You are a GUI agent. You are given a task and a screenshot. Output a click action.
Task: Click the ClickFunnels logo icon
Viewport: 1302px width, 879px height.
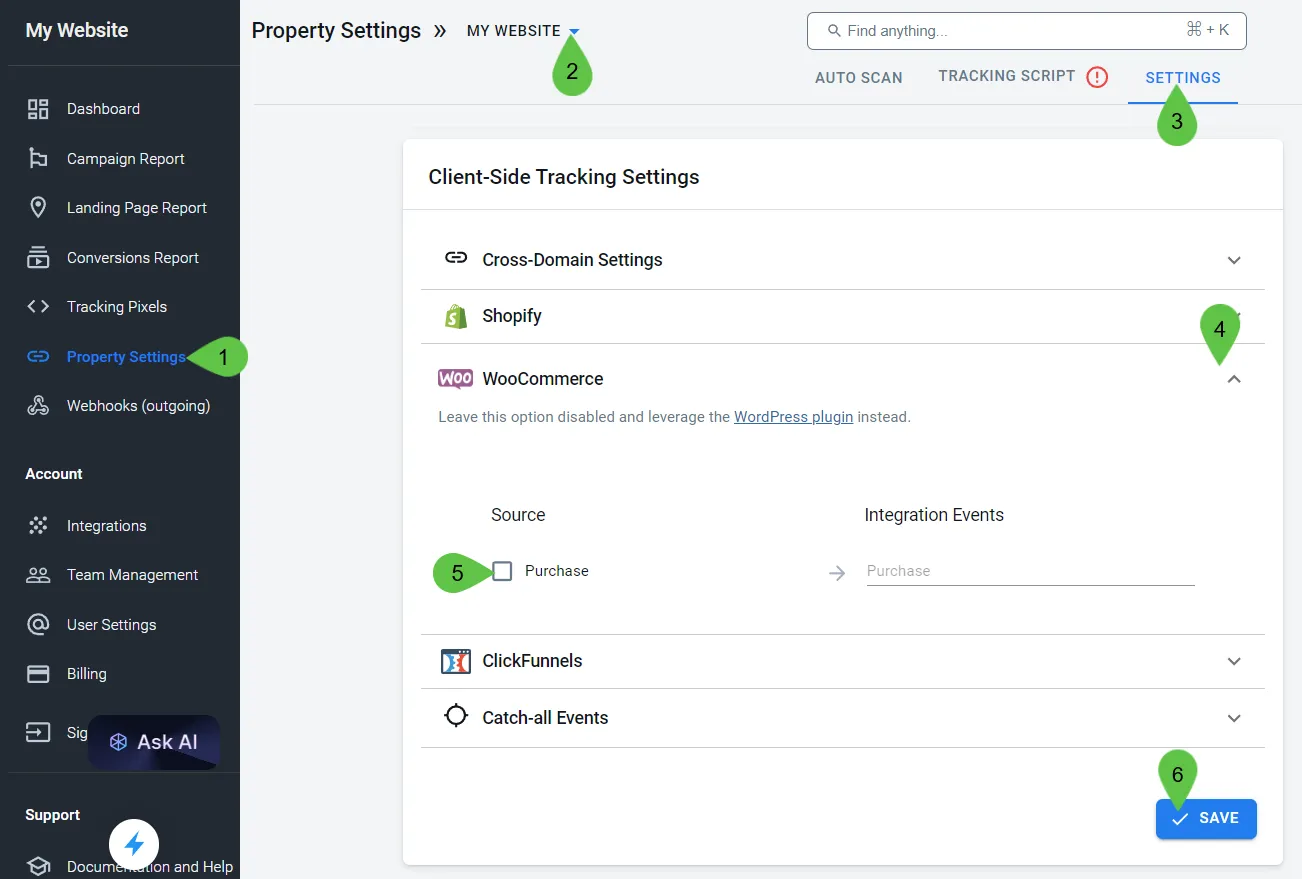456,661
